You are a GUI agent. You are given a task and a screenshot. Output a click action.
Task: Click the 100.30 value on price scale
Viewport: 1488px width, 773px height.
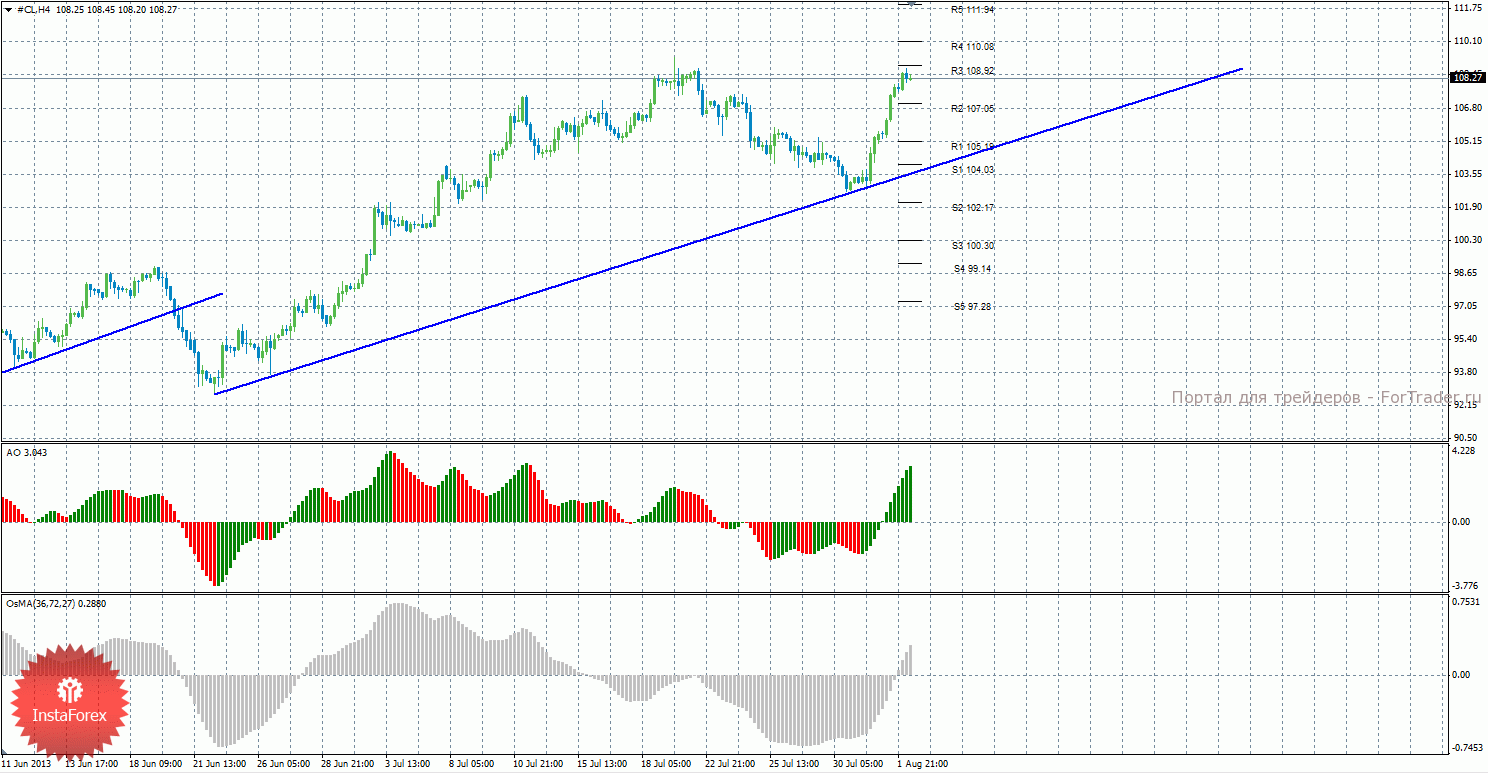click(1466, 240)
